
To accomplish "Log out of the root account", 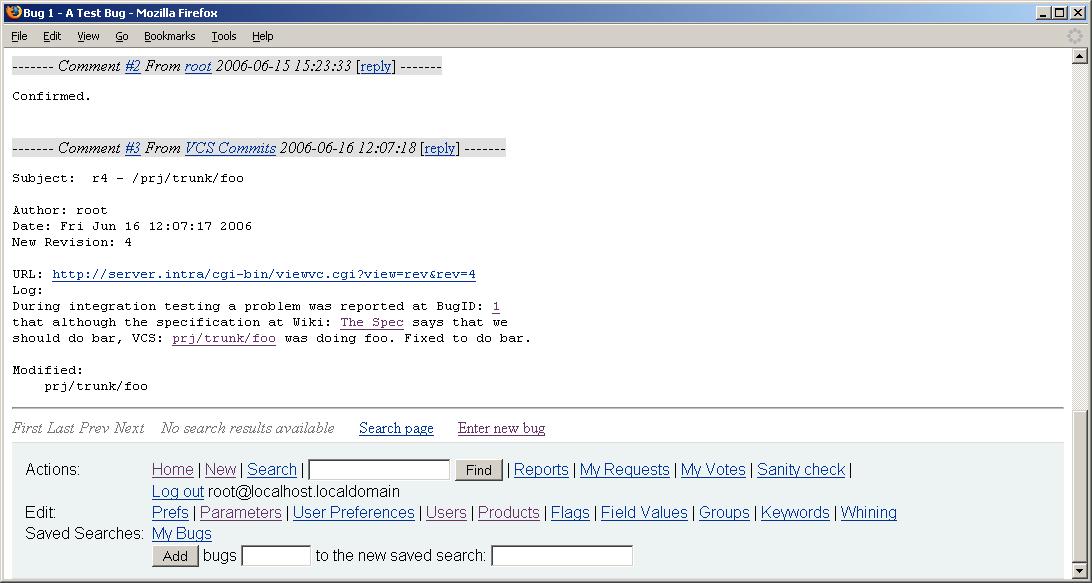I will 177,492.
